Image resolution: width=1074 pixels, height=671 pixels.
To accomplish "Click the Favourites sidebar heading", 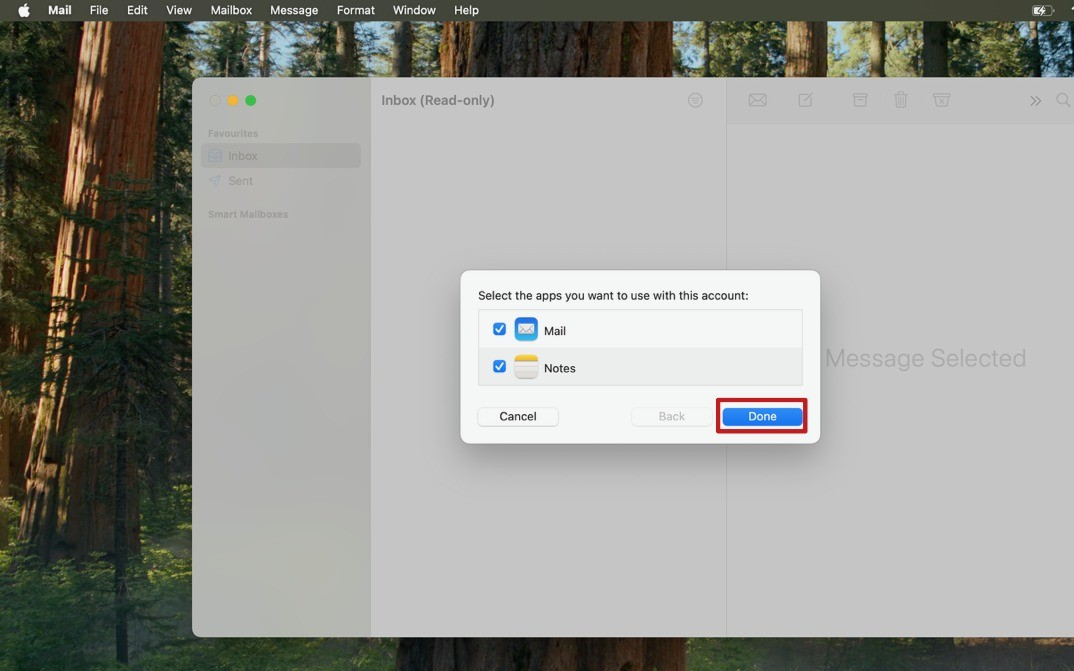I will pyautogui.click(x=233, y=134).
